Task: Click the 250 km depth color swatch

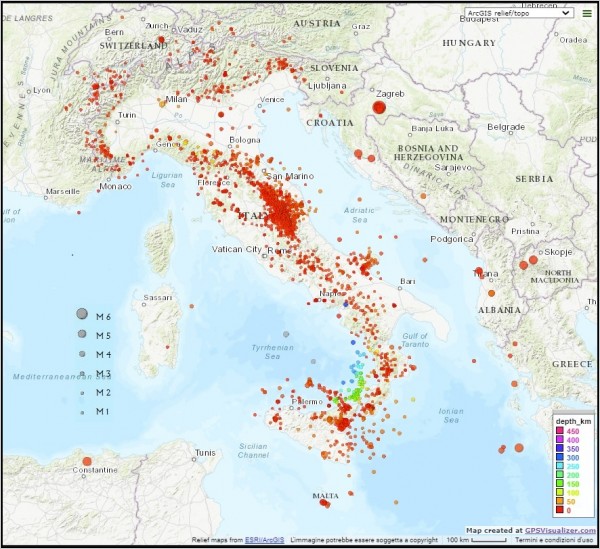Action: pyautogui.click(x=560, y=466)
